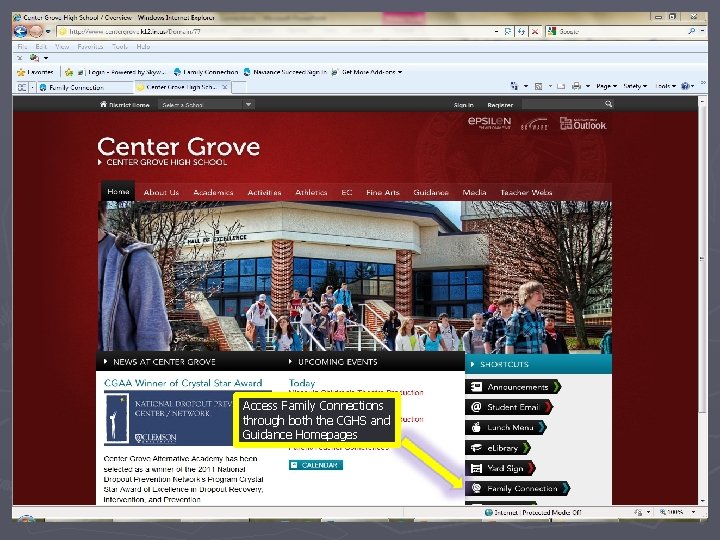The height and width of the screenshot is (540, 720).
Task: Open the Help menu
Action: [143, 46]
